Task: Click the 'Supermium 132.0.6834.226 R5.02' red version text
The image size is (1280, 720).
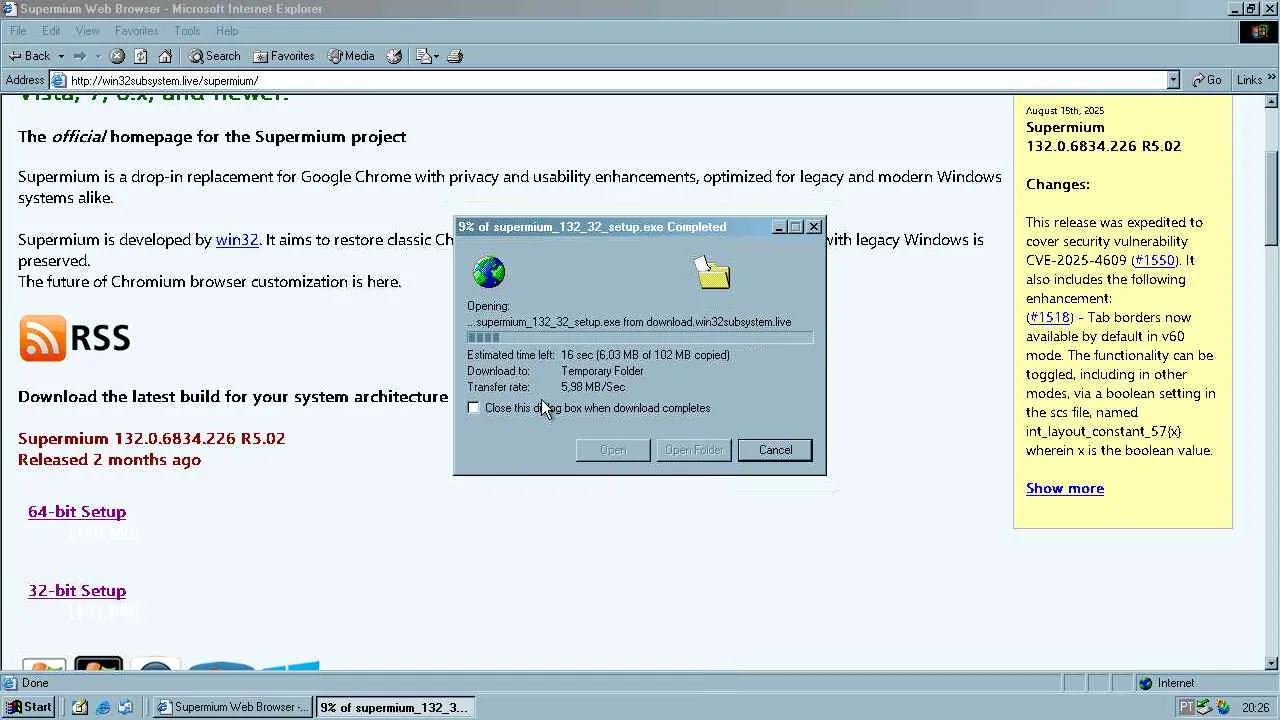Action: pyautogui.click(x=152, y=438)
